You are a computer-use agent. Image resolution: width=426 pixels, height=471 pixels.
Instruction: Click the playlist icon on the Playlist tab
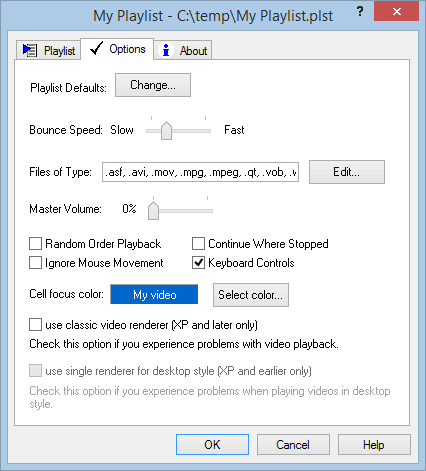coord(30,50)
